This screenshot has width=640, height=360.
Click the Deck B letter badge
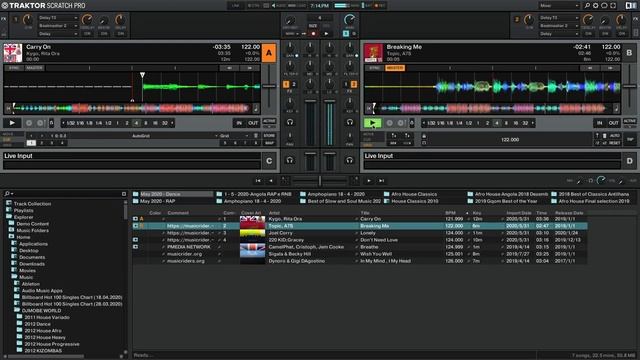coord(629,53)
